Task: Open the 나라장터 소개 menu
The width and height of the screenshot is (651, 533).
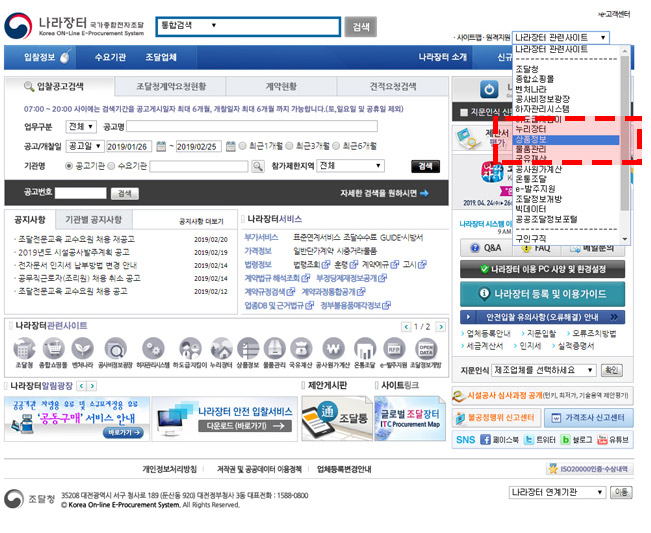Action: [443, 57]
